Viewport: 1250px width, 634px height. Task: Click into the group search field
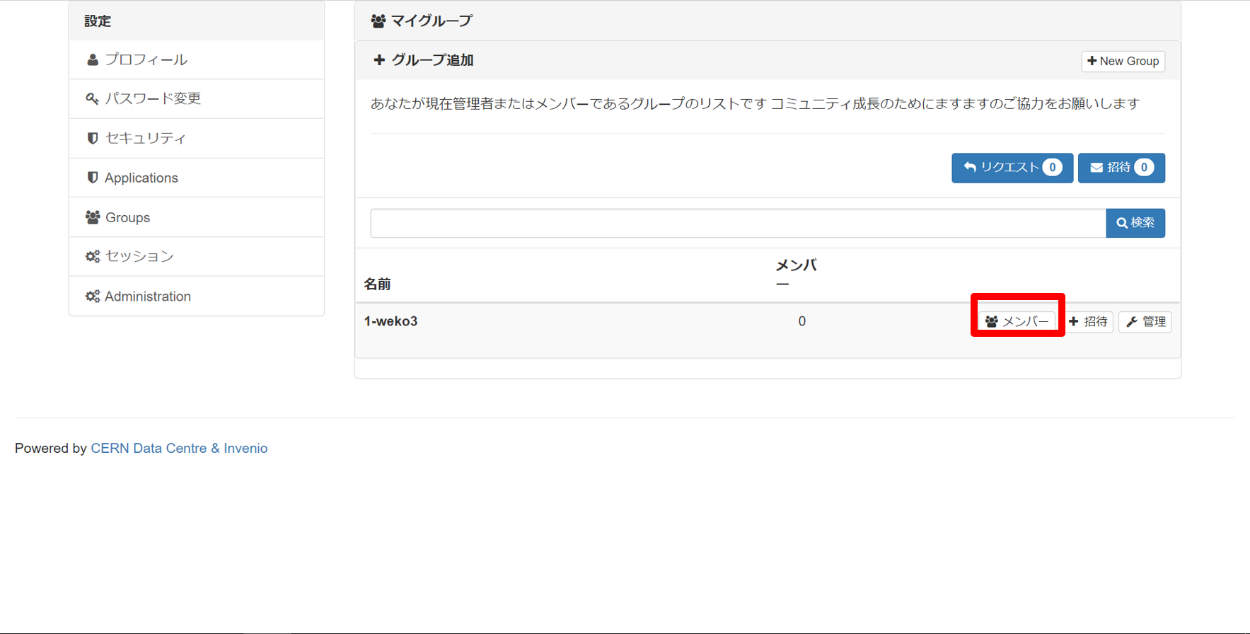(x=737, y=223)
